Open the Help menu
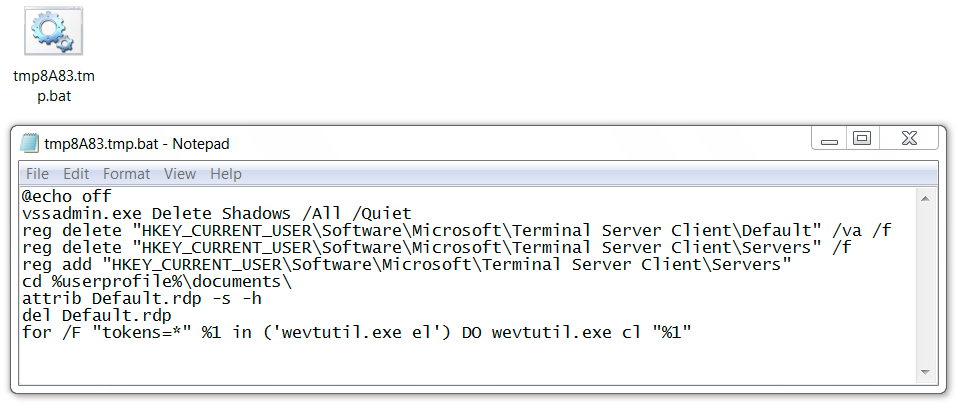The height and width of the screenshot is (404, 957). 226,174
